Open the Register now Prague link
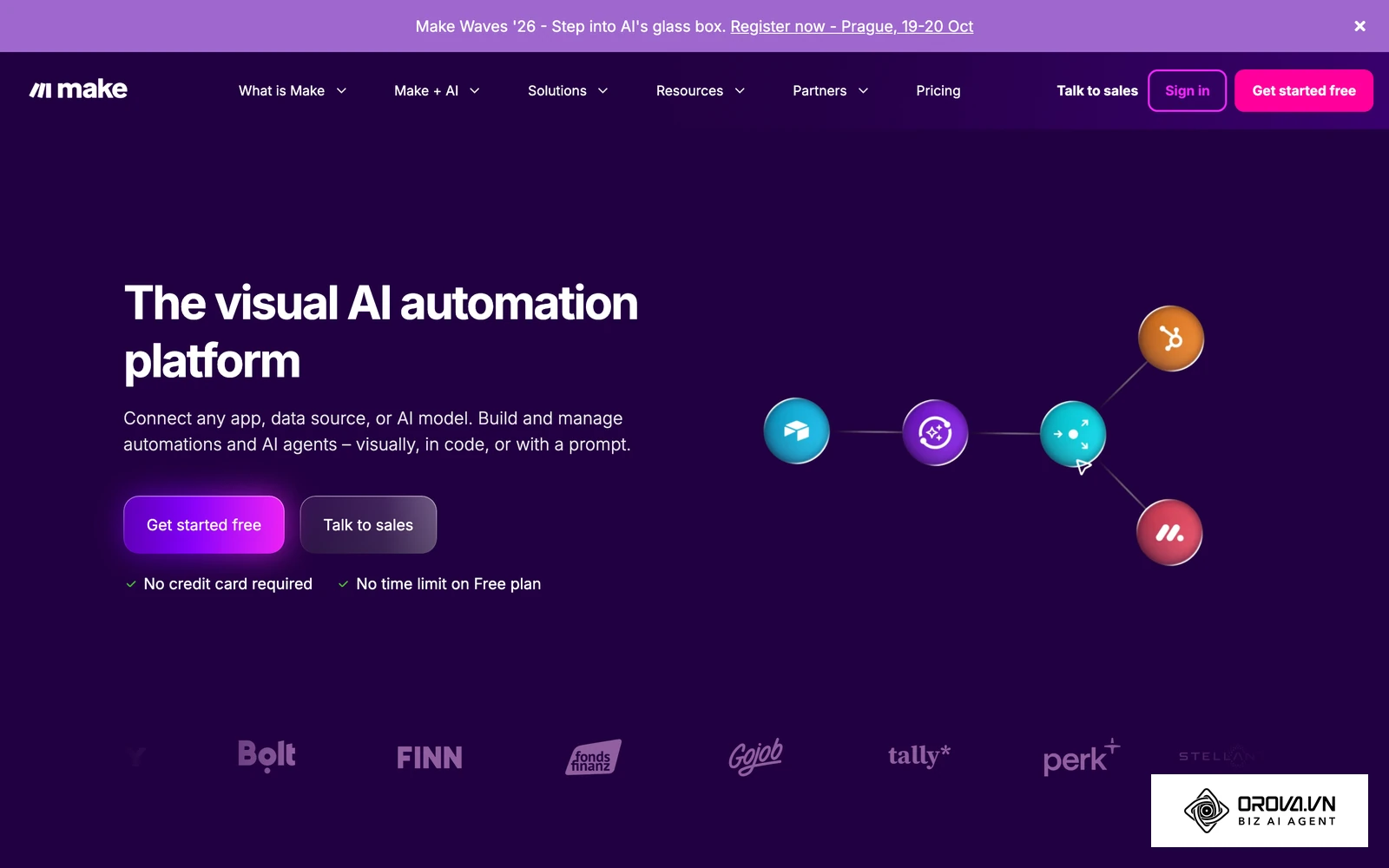The width and height of the screenshot is (1389, 868). pos(852,26)
